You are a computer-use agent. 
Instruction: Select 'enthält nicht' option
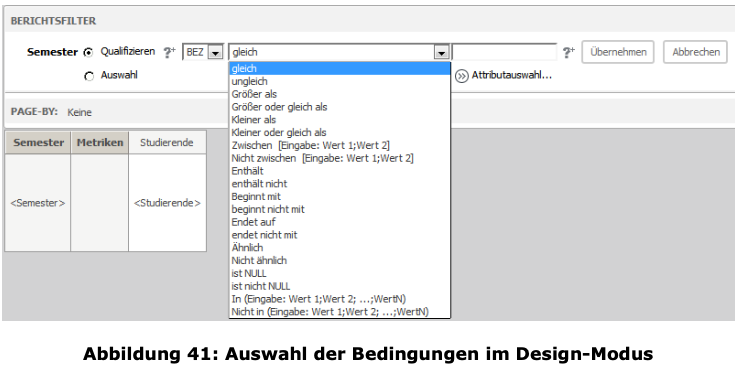339,184
